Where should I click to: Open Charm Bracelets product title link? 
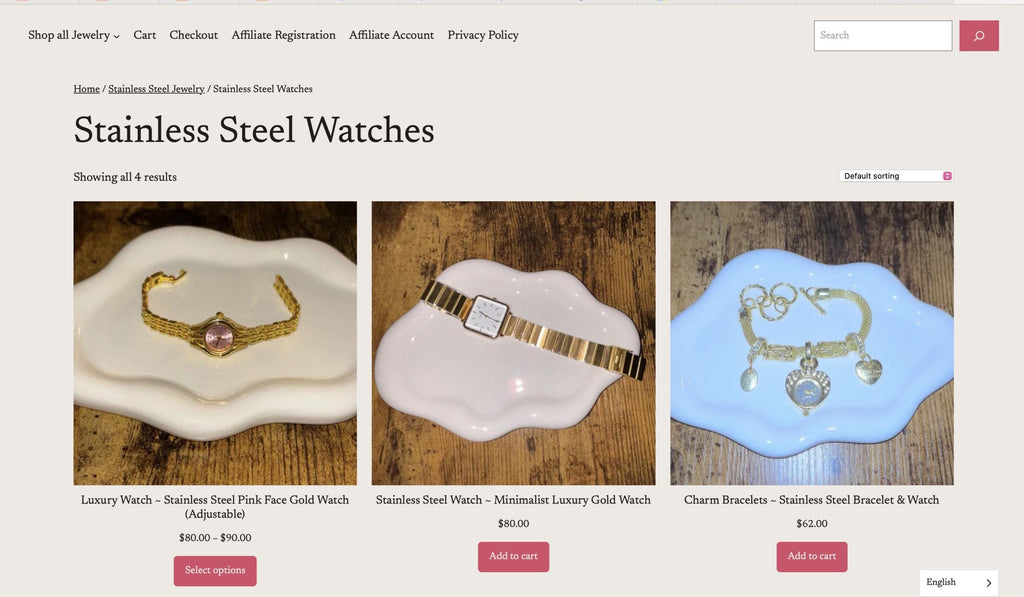812,500
